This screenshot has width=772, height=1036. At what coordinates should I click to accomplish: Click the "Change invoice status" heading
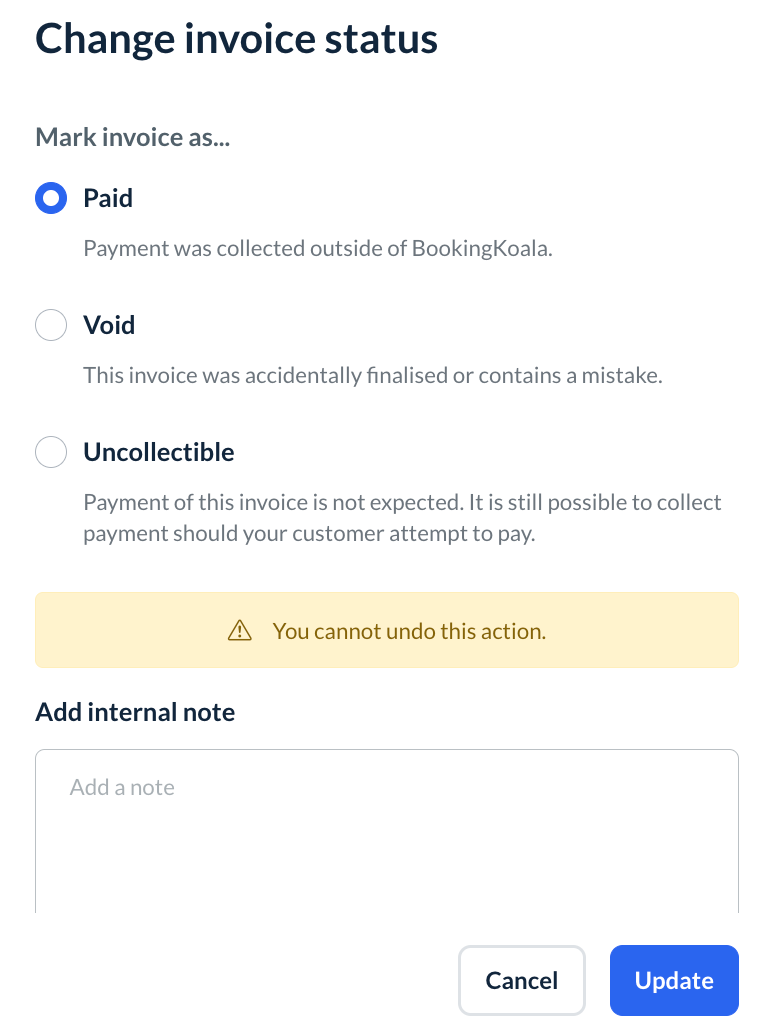(x=236, y=39)
